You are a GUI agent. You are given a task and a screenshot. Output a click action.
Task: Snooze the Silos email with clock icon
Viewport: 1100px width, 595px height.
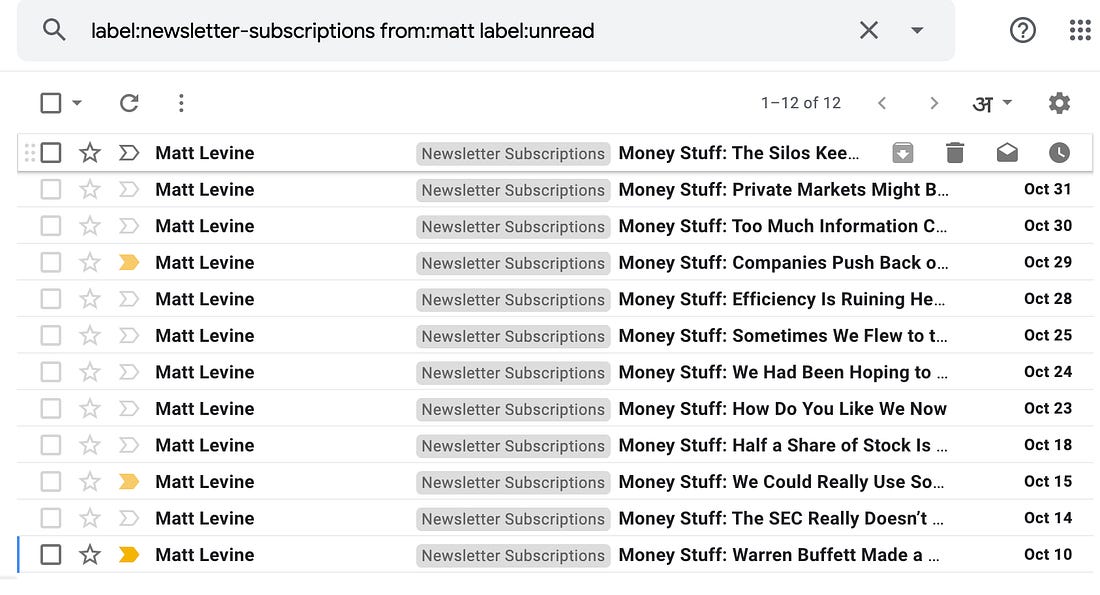pyautogui.click(x=1059, y=152)
